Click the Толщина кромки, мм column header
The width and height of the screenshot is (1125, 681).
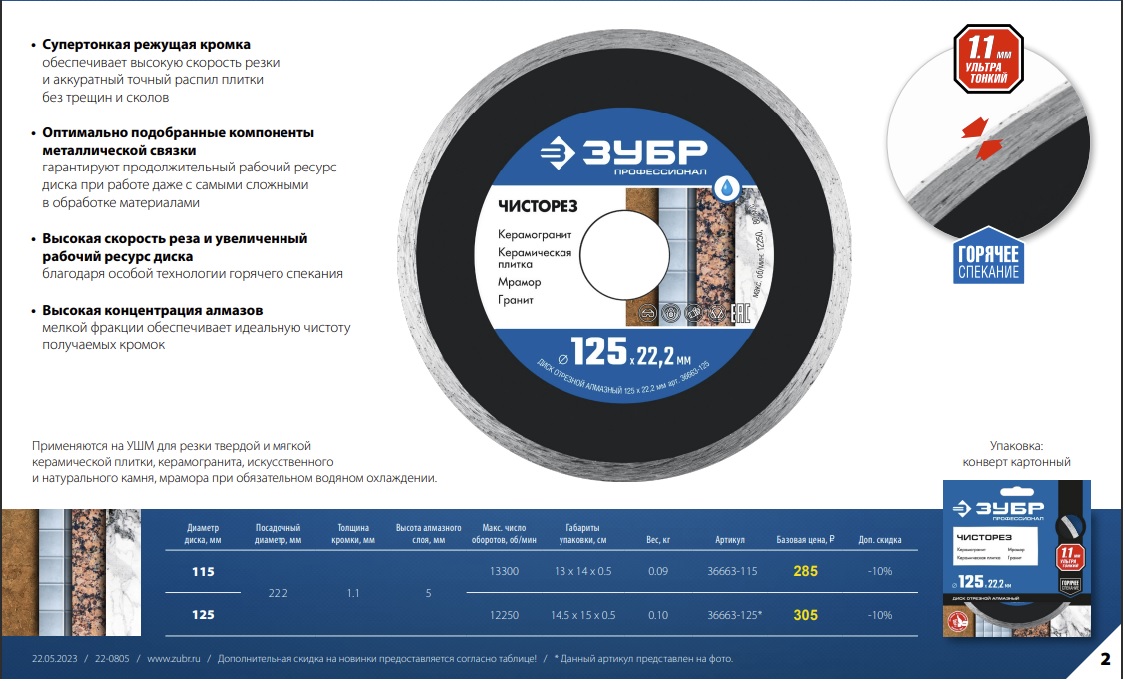353,534
